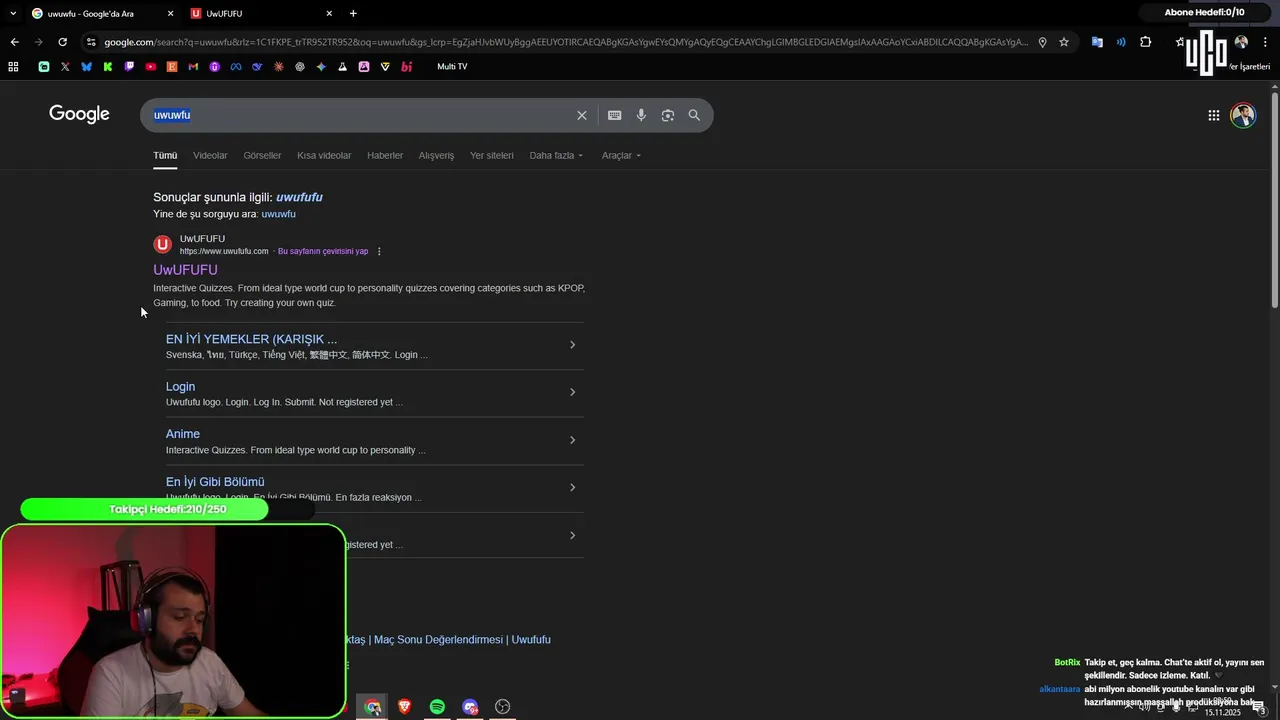Search instead for uwuwfu
The width and height of the screenshot is (1280, 720).
point(278,214)
